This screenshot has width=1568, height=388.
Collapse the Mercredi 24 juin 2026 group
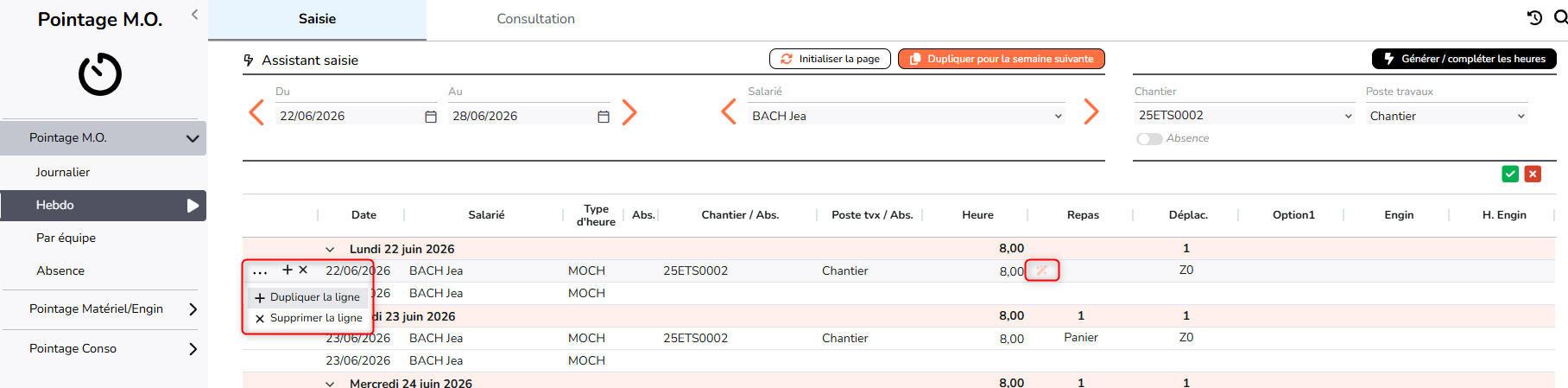tap(330, 383)
